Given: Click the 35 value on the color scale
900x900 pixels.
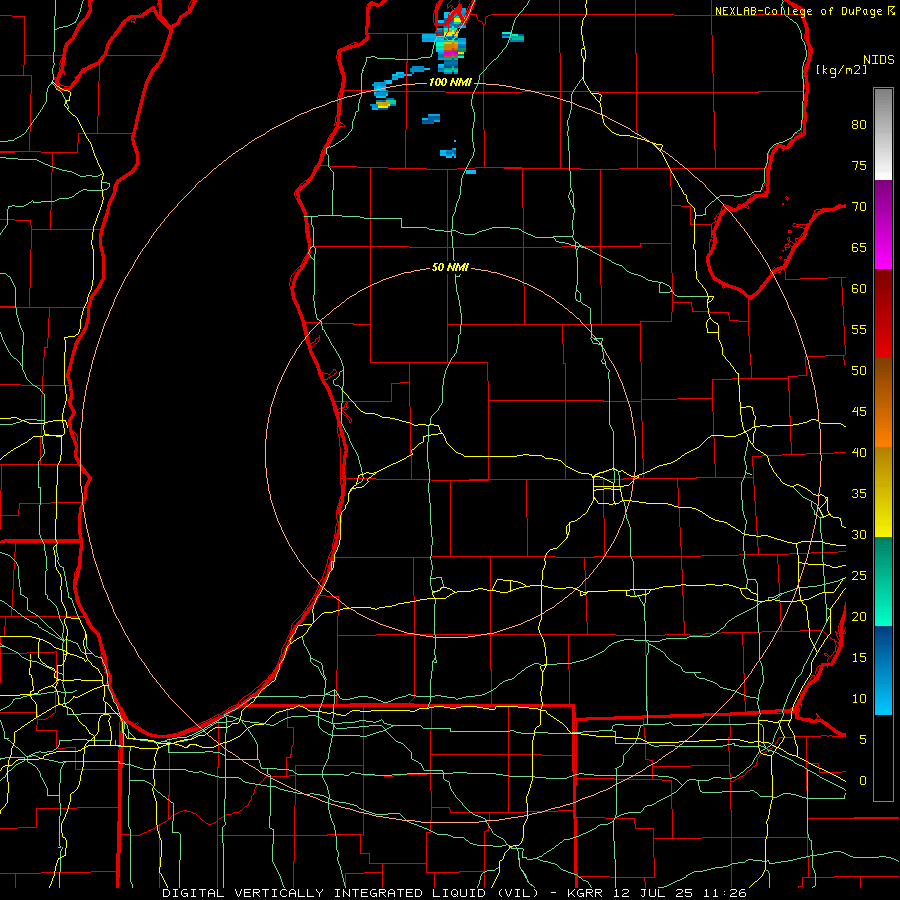Looking at the screenshot, I should click(x=859, y=494).
